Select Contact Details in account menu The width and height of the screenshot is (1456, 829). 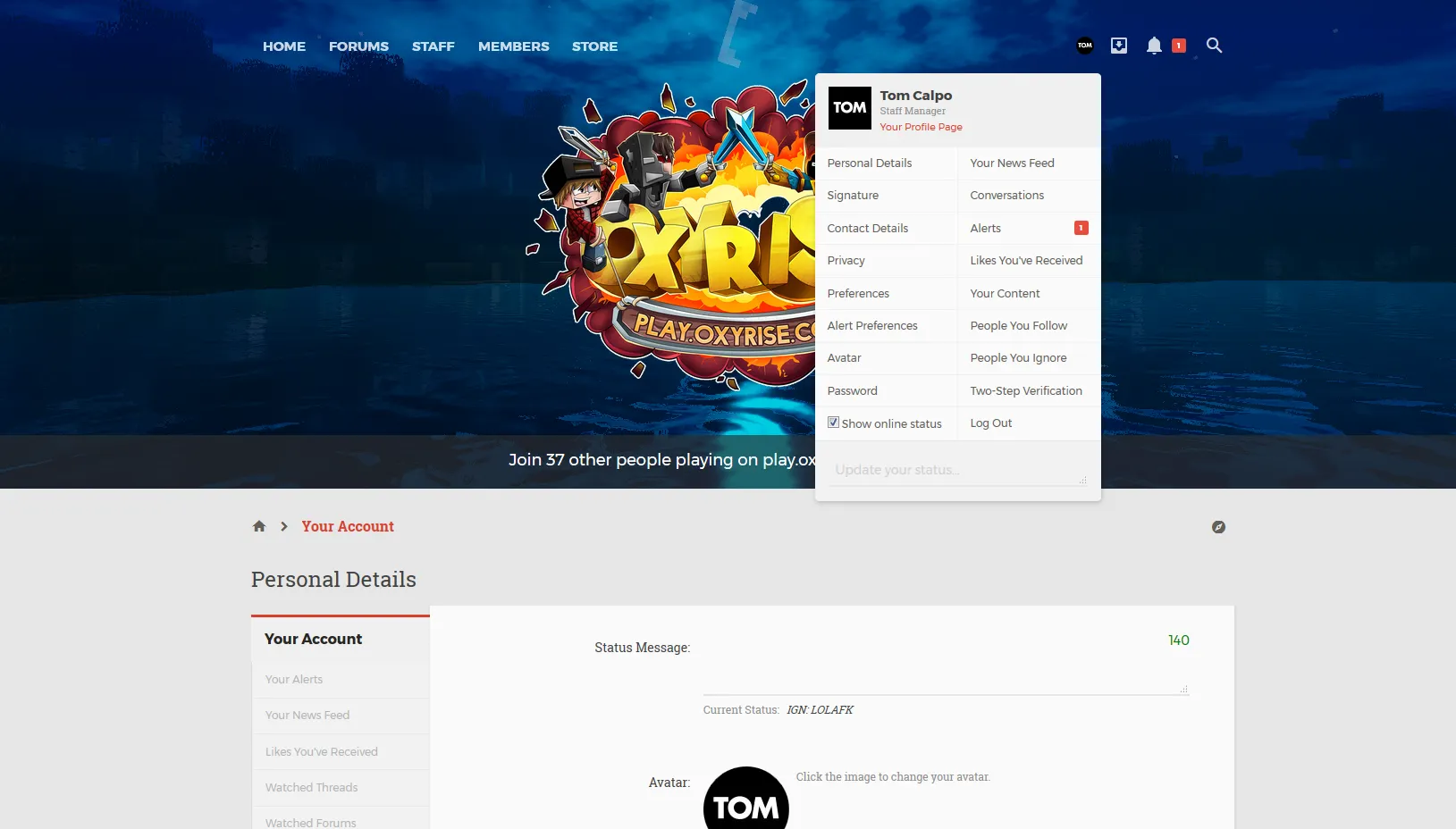(887, 229)
